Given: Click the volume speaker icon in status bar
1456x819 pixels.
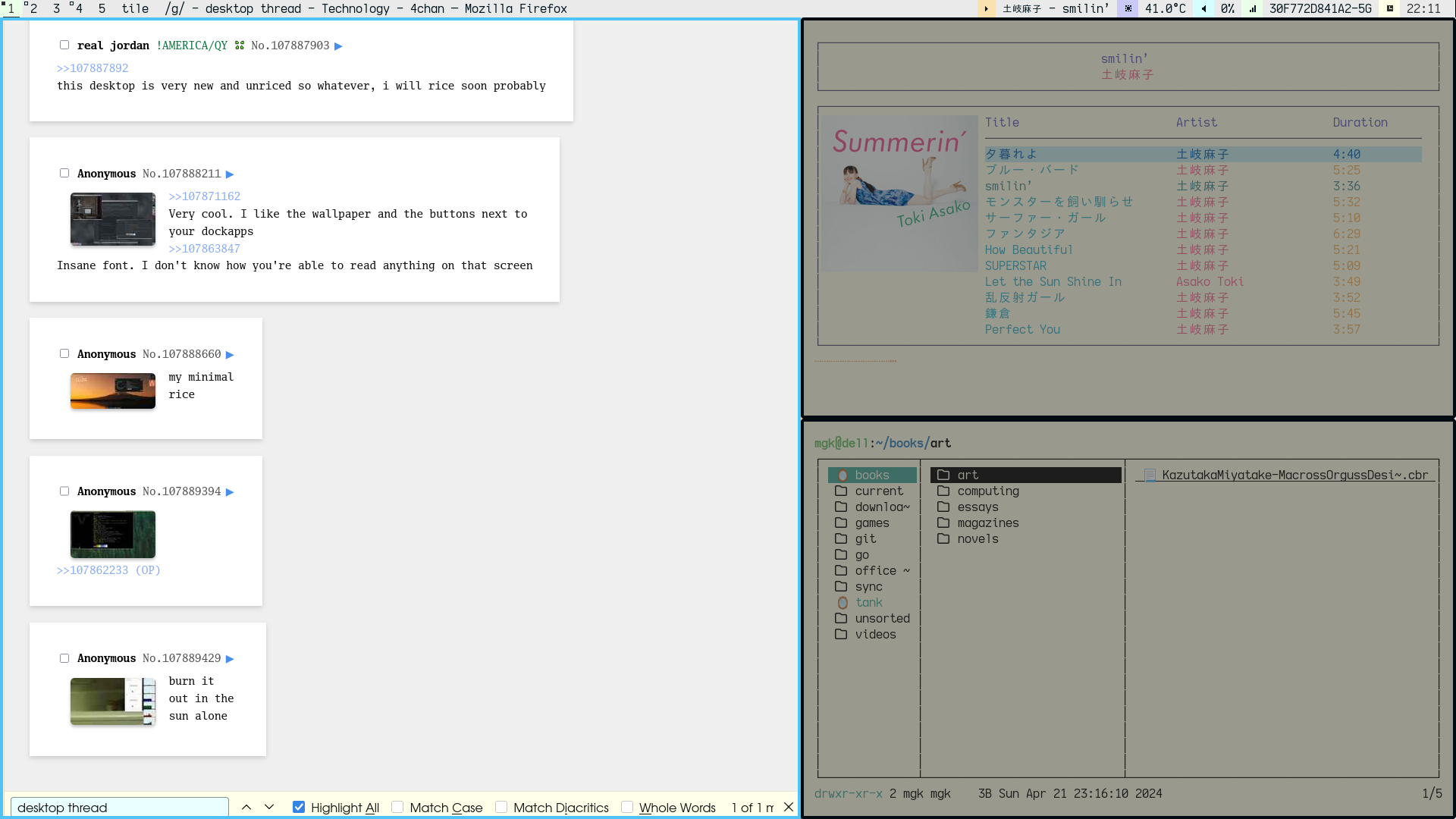Looking at the screenshot, I should point(1204,8).
